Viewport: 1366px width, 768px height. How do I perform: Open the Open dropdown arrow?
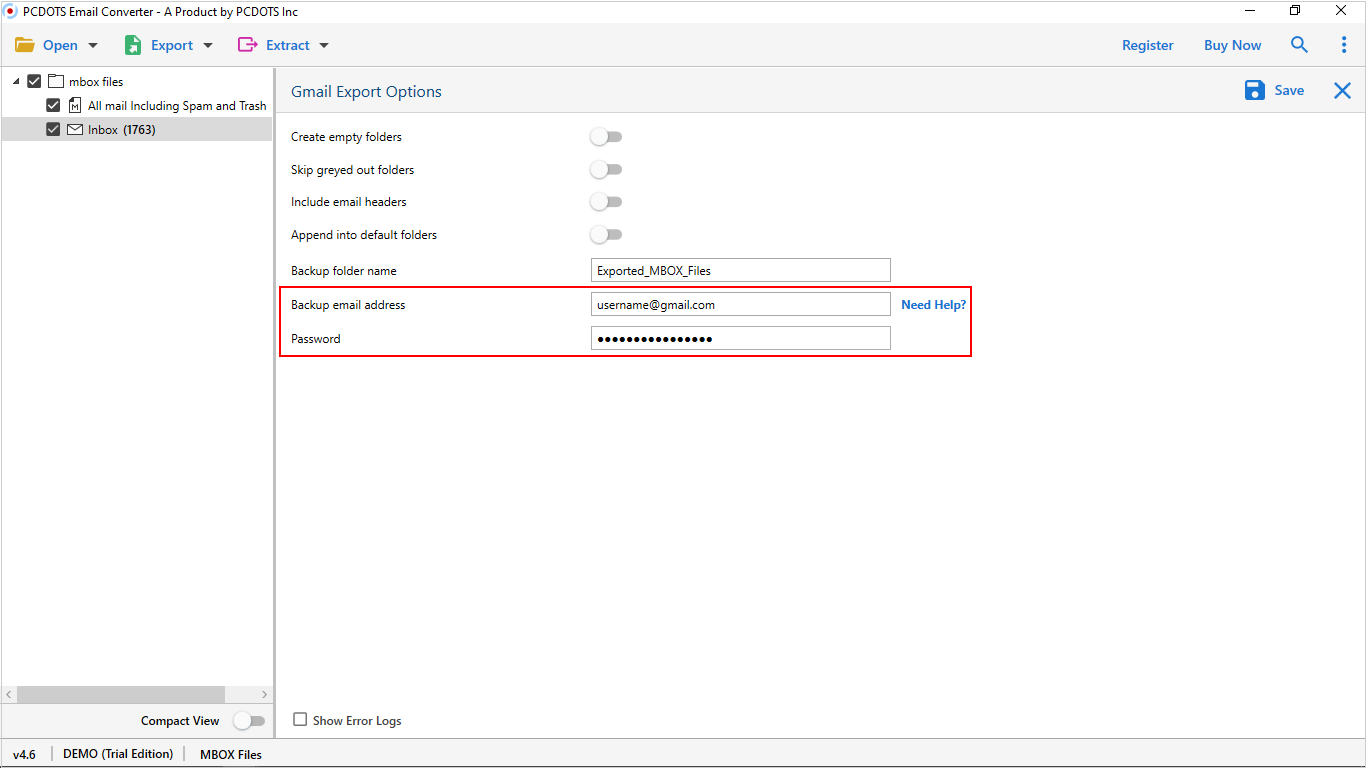pos(93,46)
